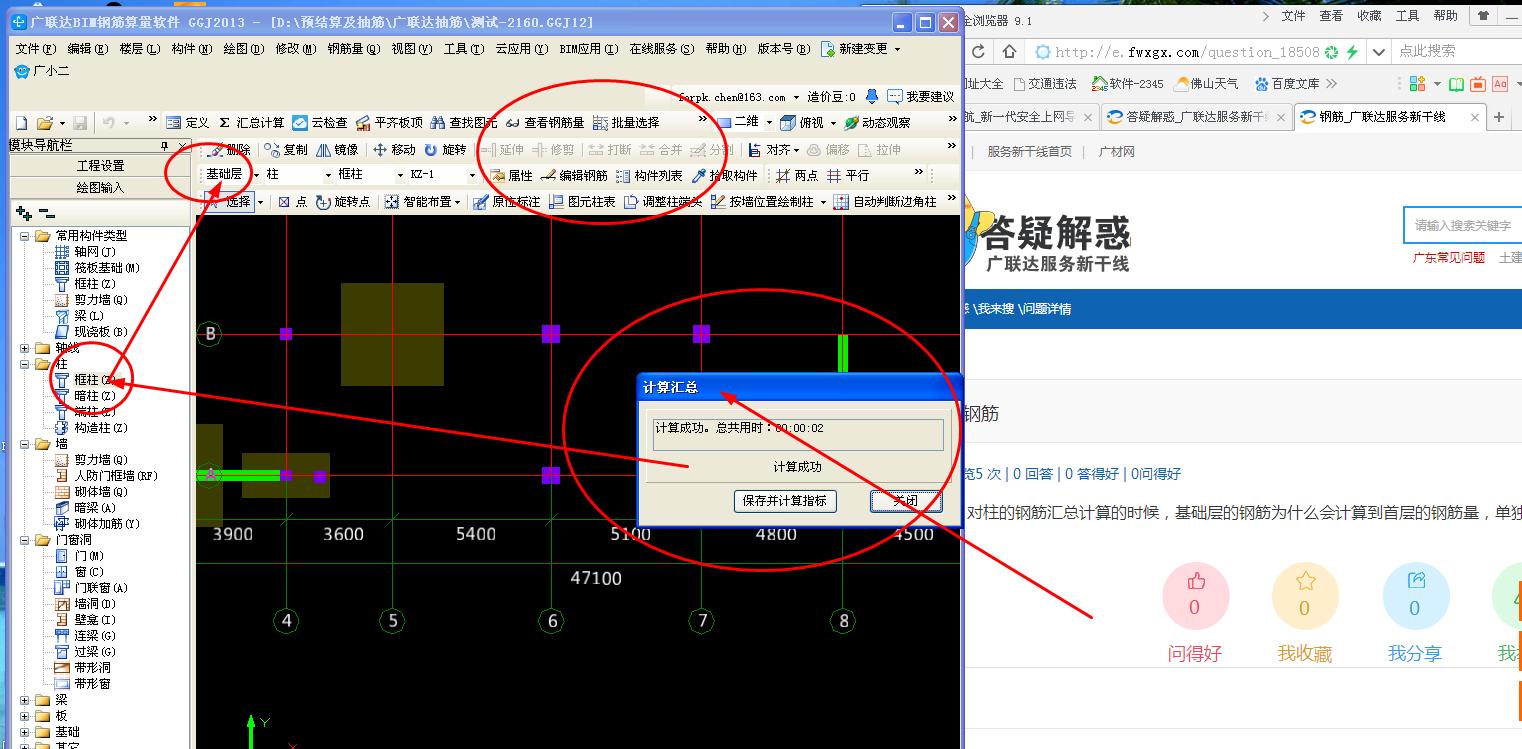
Task: Select the 旋转 rotate tool
Action: (445, 149)
